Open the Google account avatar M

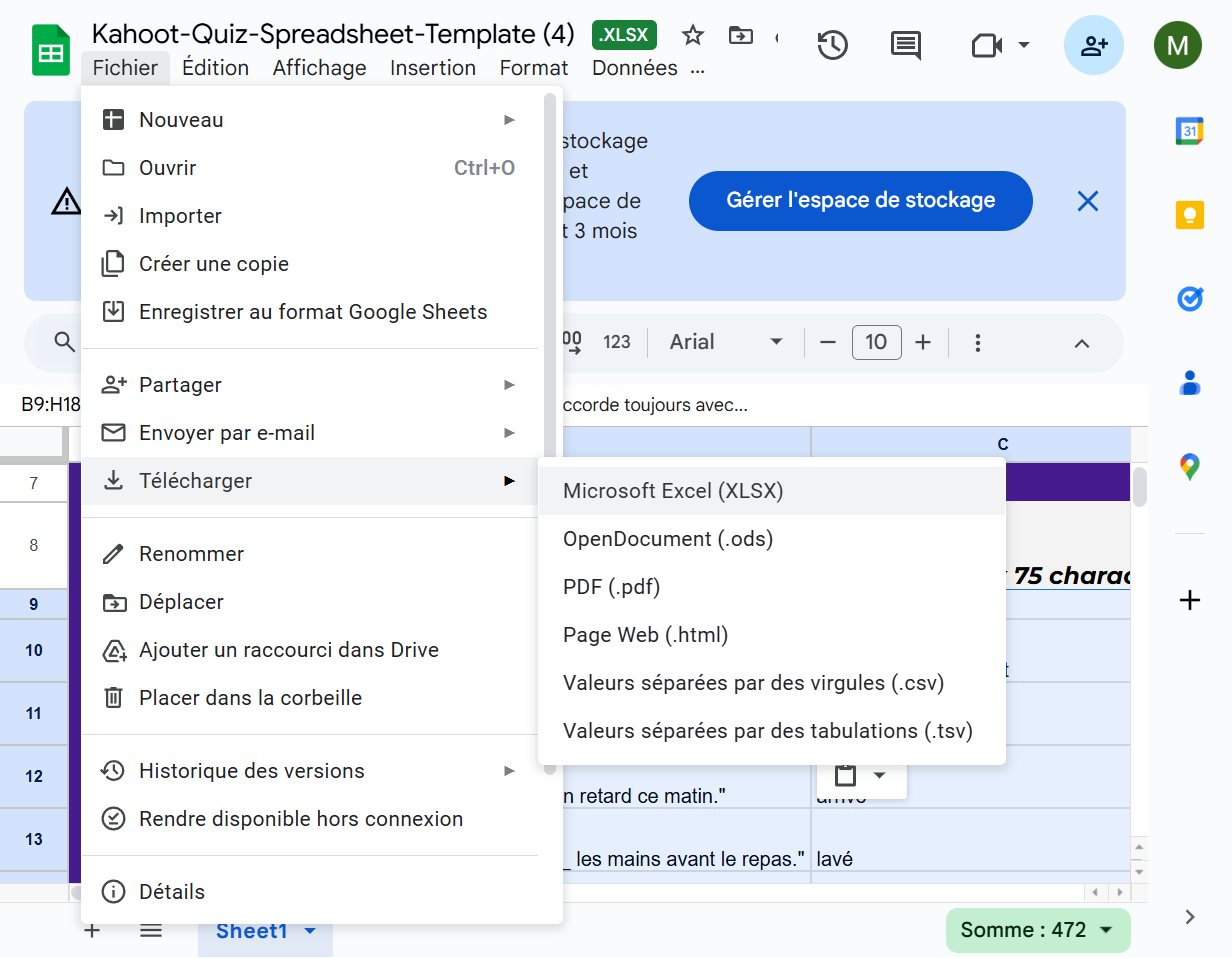(x=1178, y=45)
